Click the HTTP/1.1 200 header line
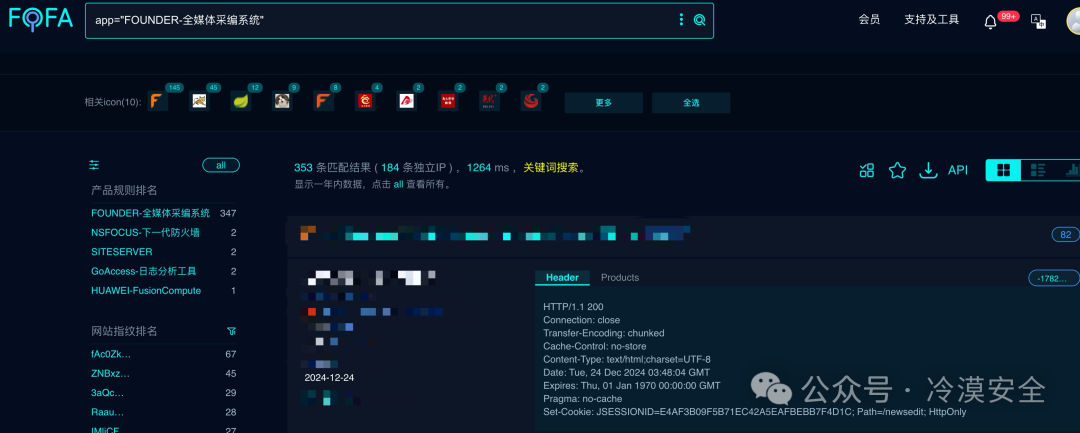 coord(573,307)
